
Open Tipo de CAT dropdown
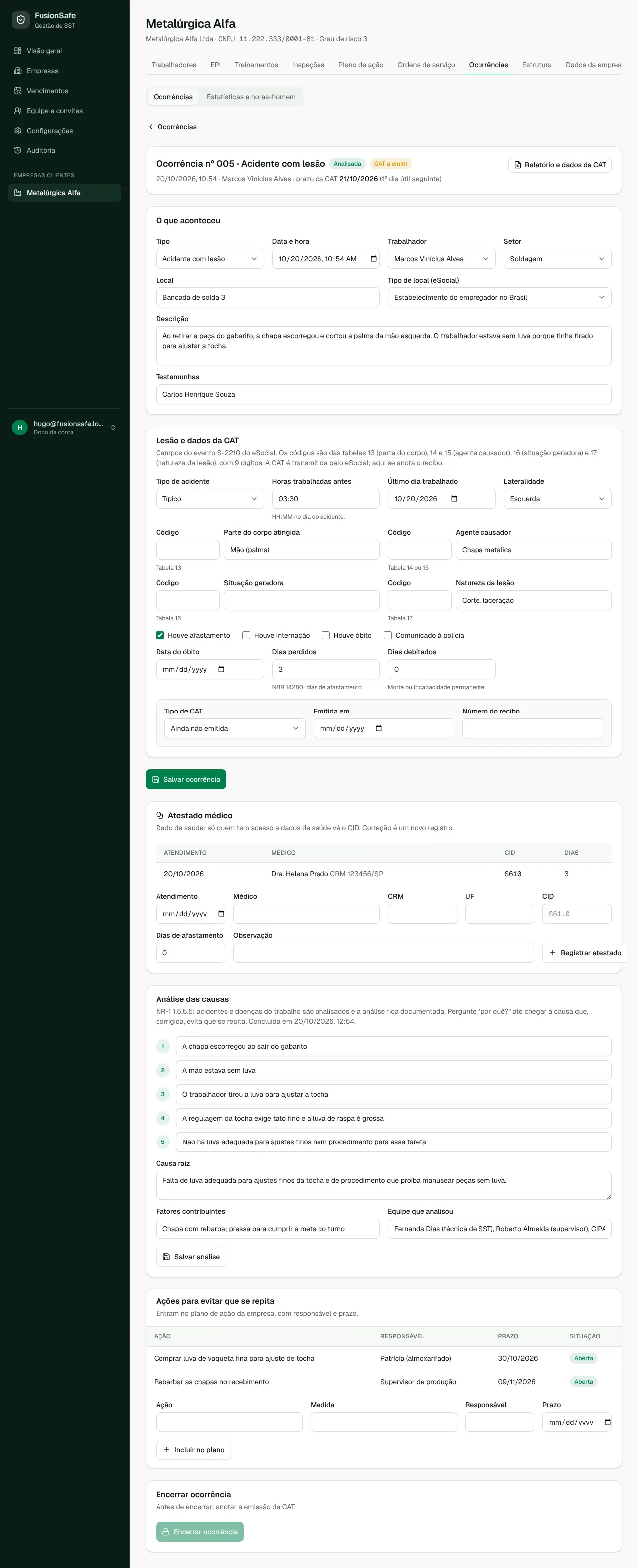(x=235, y=728)
